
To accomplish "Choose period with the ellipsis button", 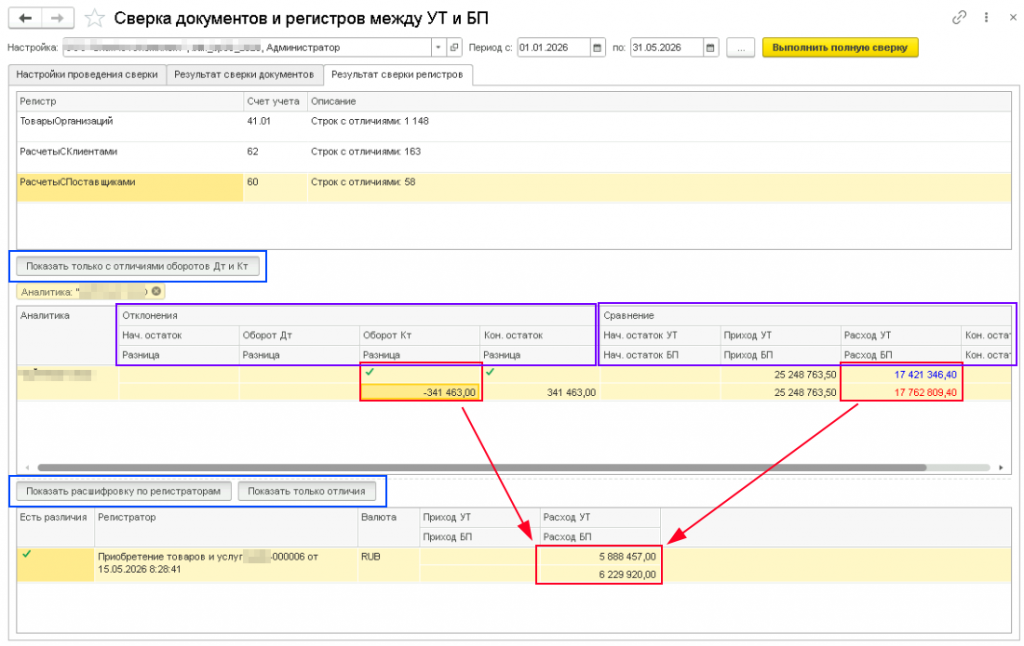I will 741,48.
